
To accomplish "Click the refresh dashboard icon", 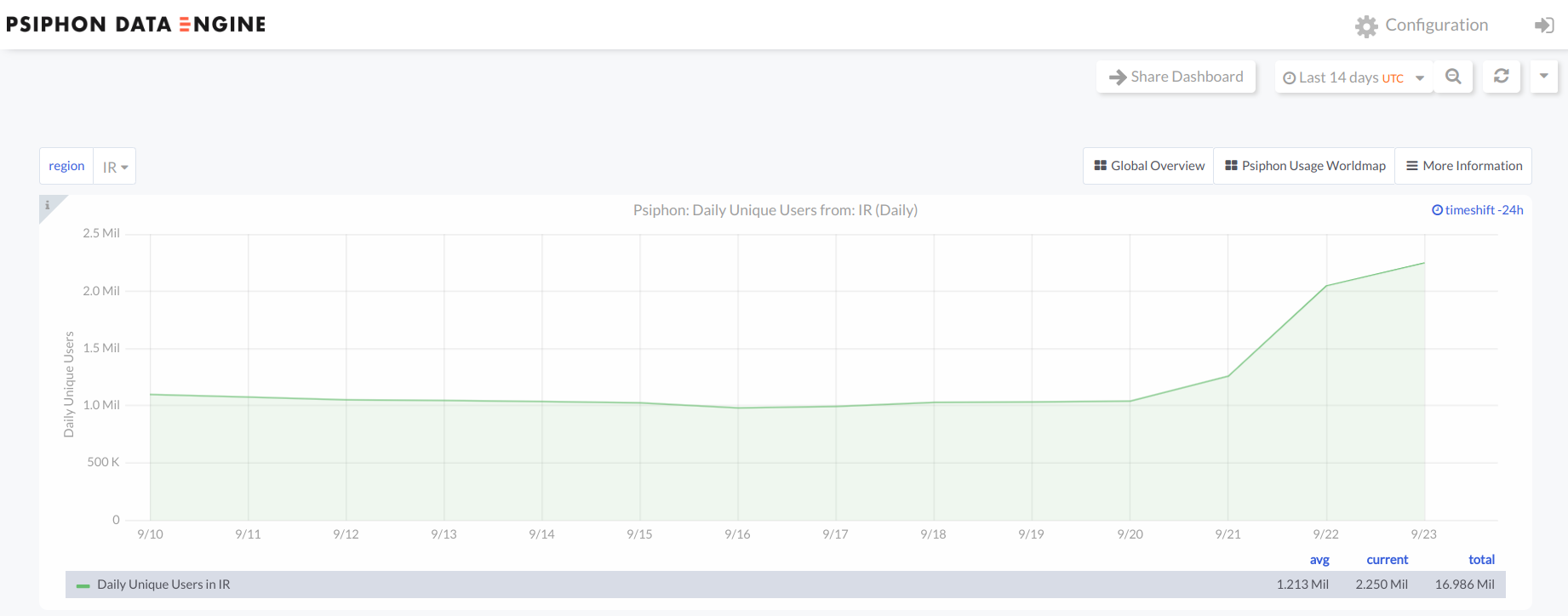I will (1502, 77).
